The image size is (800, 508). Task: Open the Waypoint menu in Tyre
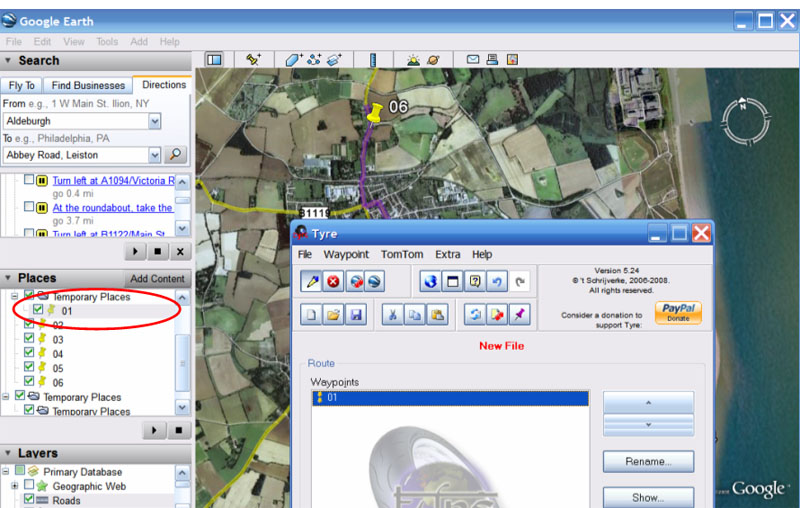[346, 255]
